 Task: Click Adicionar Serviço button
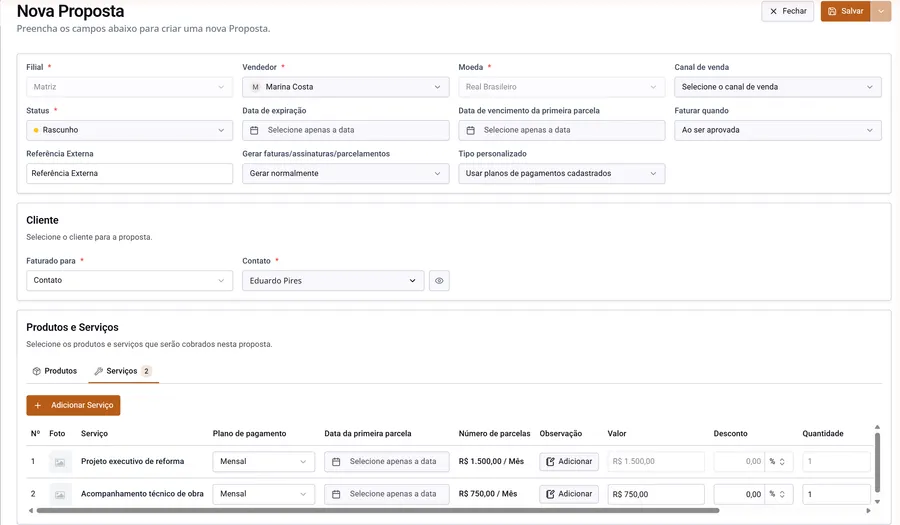click(73, 405)
